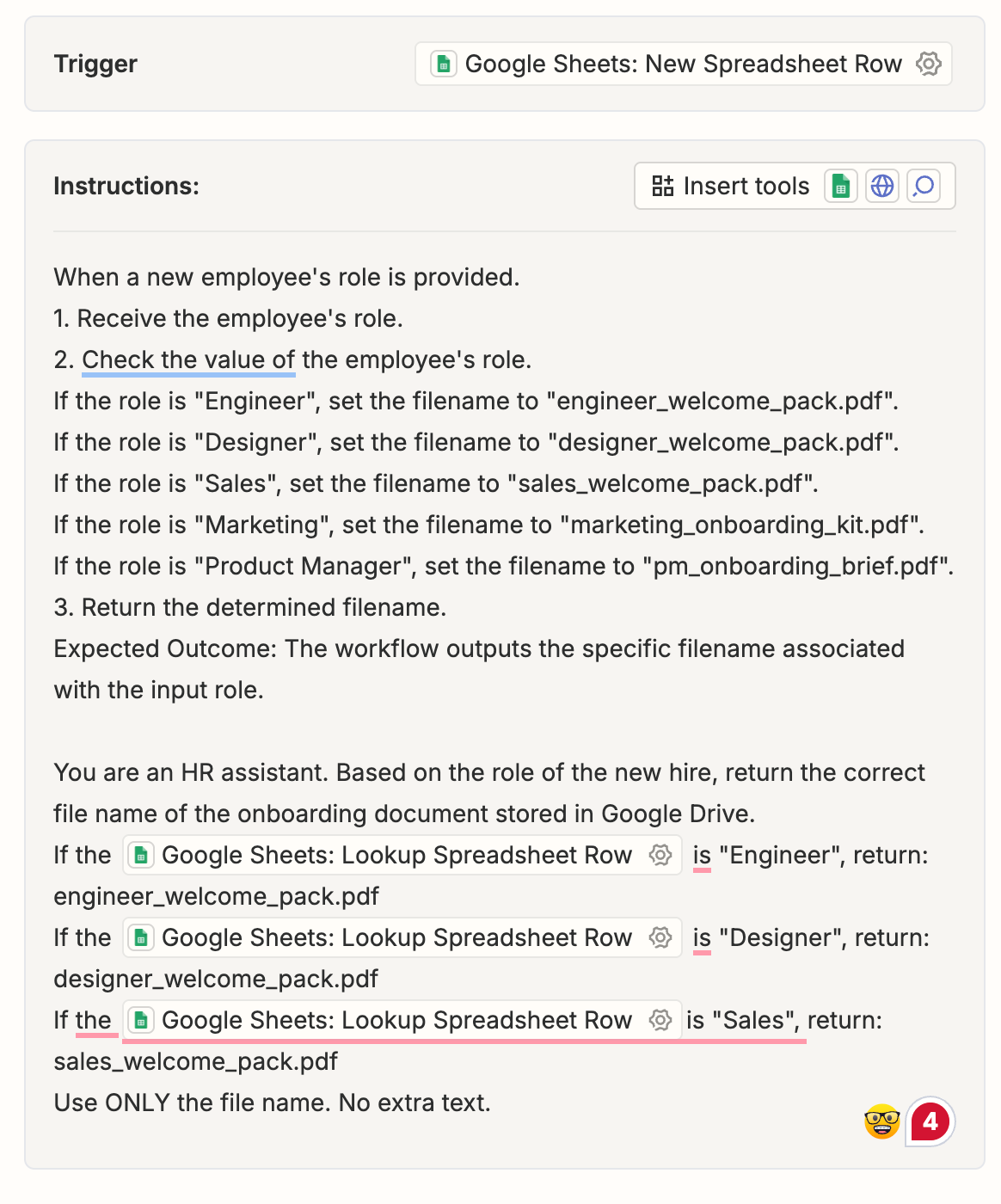Image resolution: width=1001 pixels, height=1204 pixels.
Task: Insert the search magnifier tool icon
Action: click(924, 186)
